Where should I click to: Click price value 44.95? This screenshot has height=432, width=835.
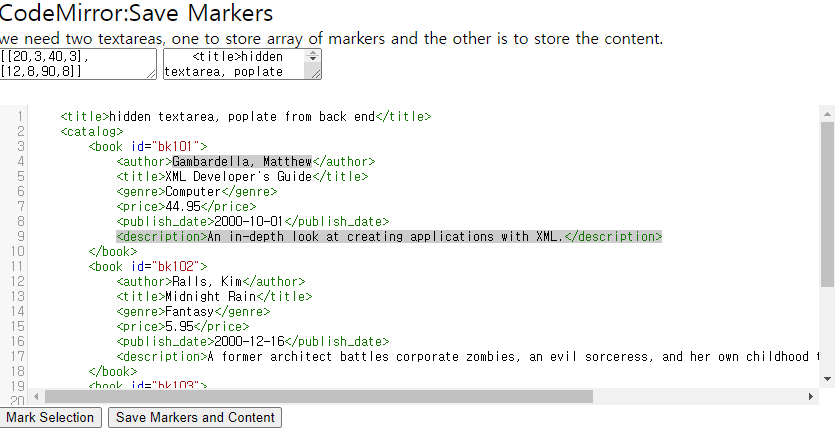(x=183, y=206)
